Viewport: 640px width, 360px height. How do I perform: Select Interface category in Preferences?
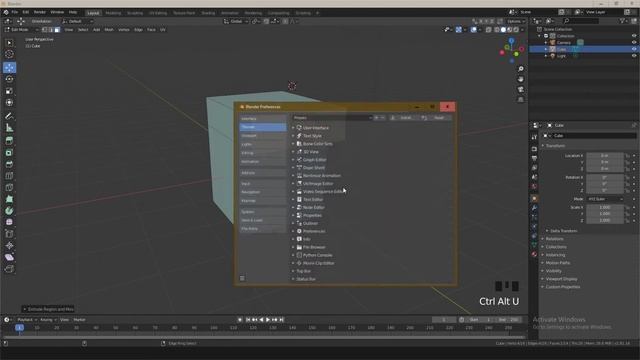pos(263,119)
